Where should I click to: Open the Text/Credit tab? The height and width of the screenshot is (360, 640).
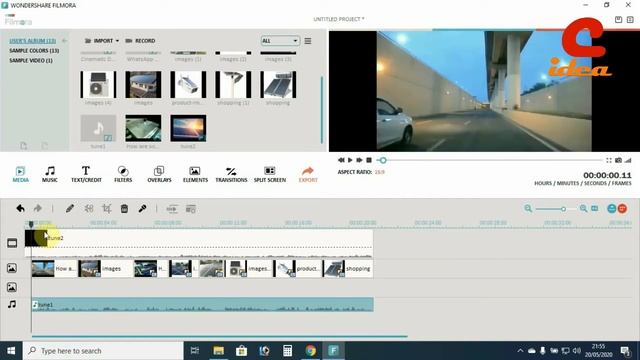(86, 174)
